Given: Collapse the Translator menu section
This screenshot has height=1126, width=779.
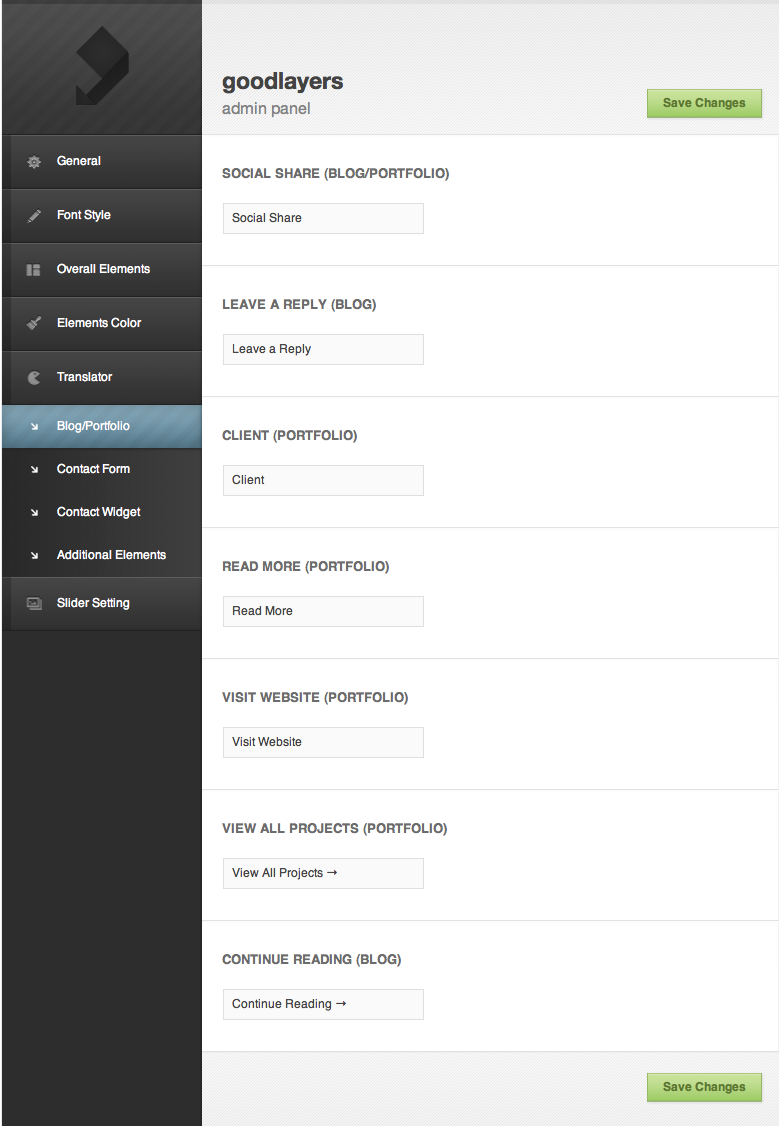Looking at the screenshot, I should (84, 377).
